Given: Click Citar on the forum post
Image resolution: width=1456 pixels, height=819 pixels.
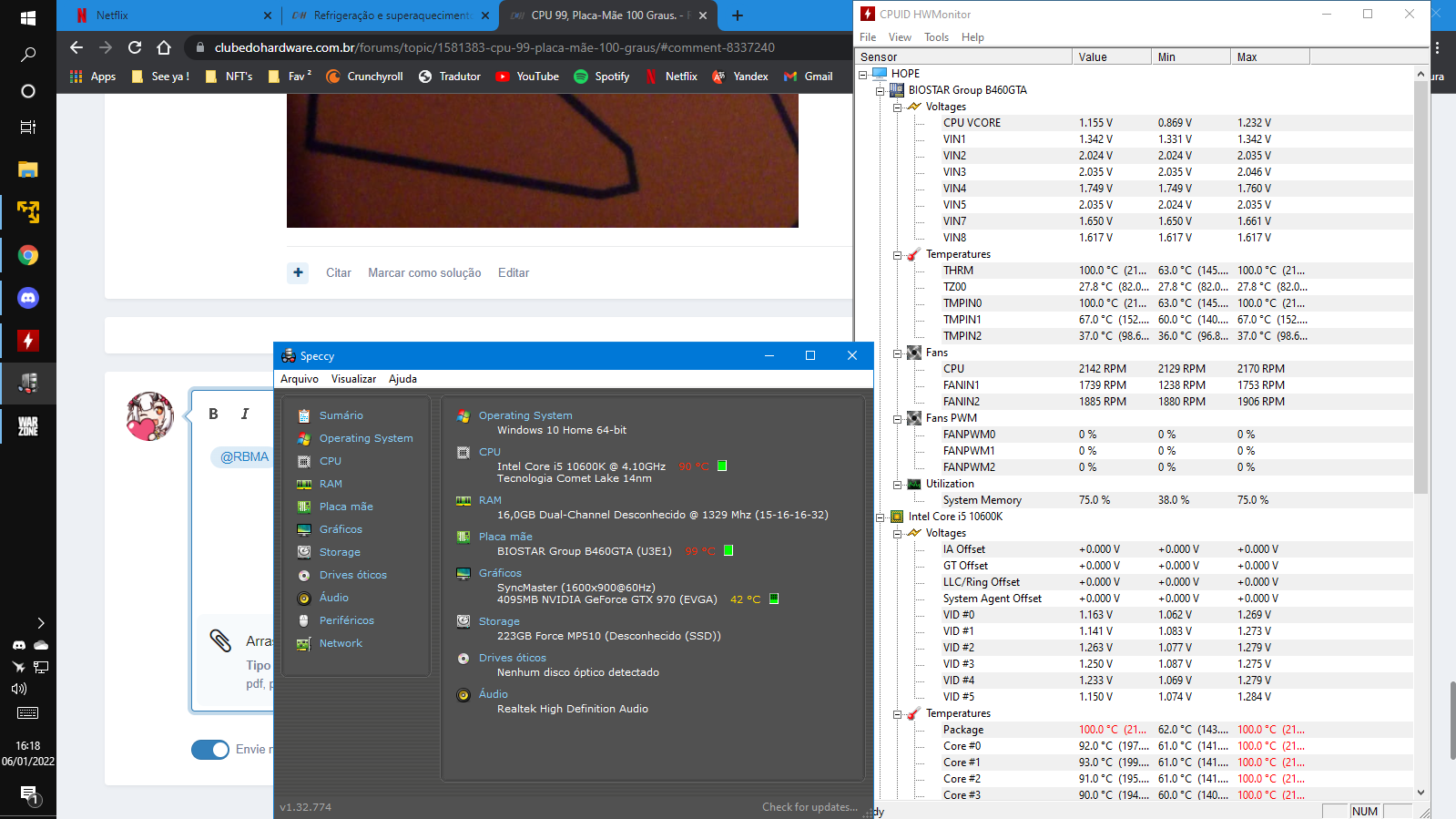Looking at the screenshot, I should 339,272.
